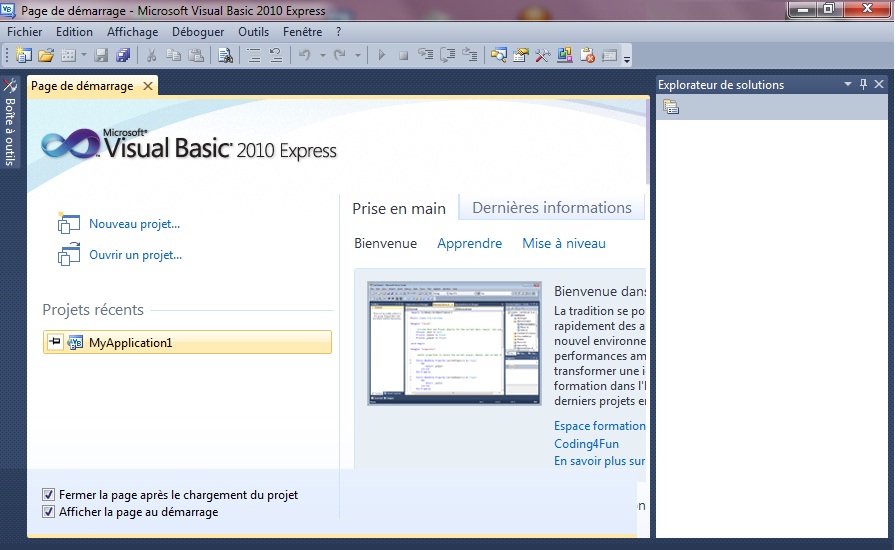Viewport: 895px width, 550px height.
Task: Click the Redo arrow icon
Action: coord(340,55)
